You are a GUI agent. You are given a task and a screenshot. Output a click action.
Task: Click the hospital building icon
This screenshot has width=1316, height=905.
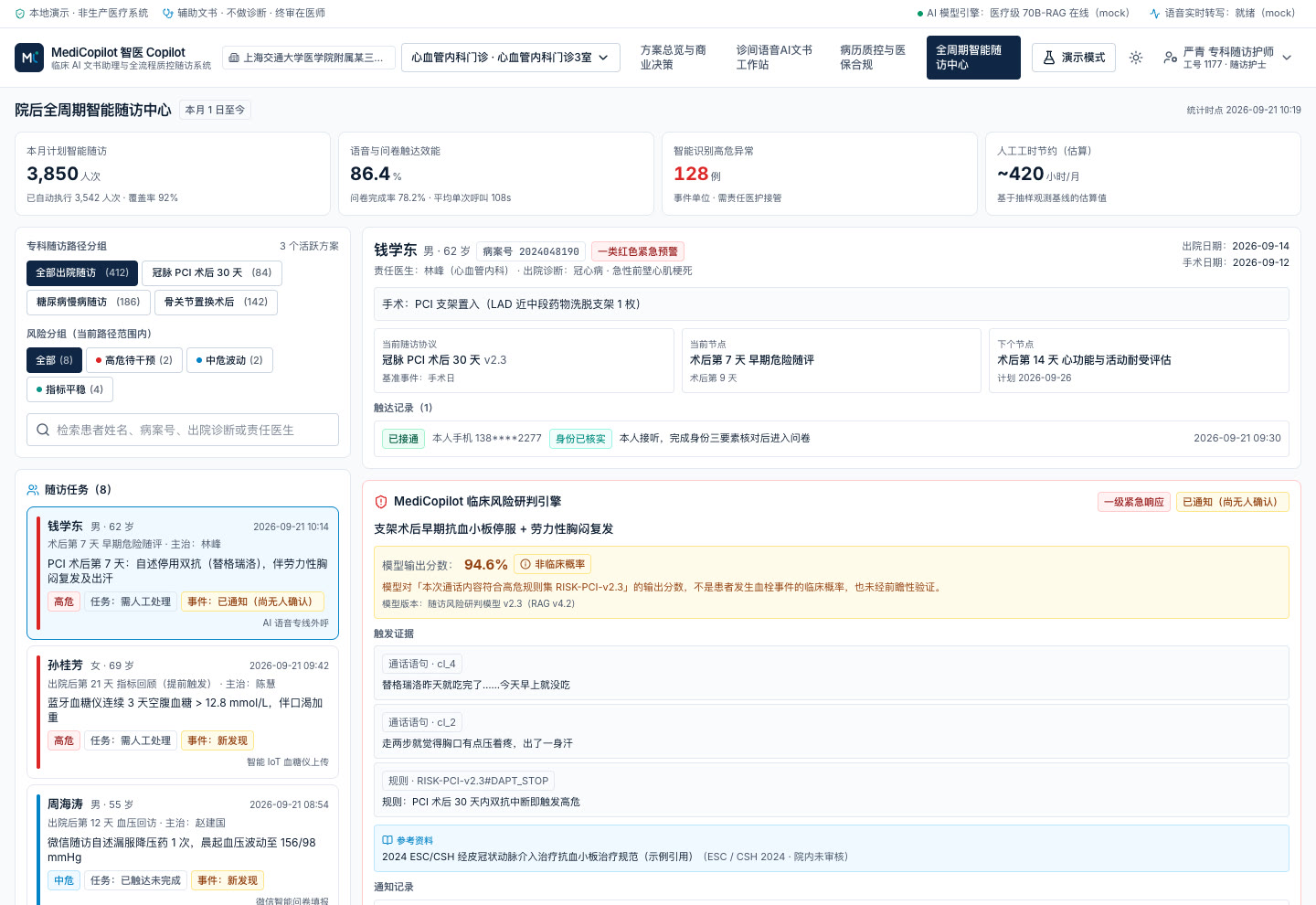click(x=234, y=58)
